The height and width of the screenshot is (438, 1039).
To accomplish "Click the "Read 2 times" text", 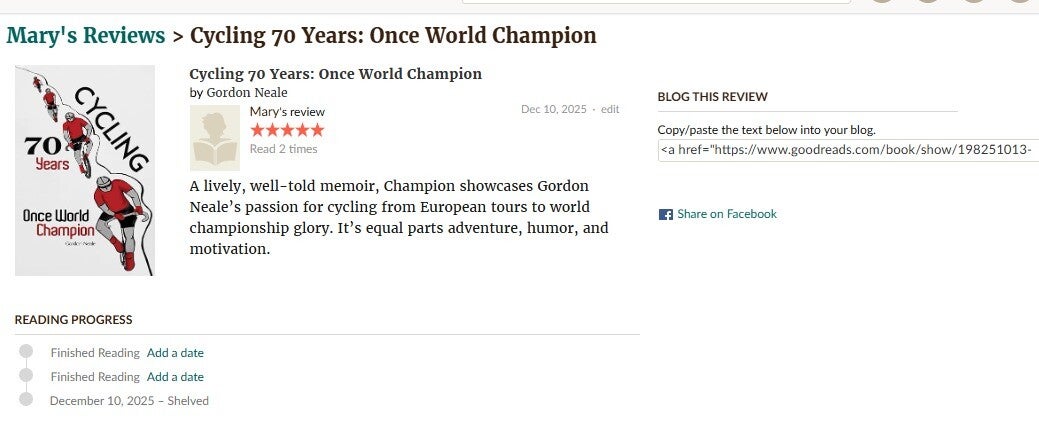I will tap(283, 149).
